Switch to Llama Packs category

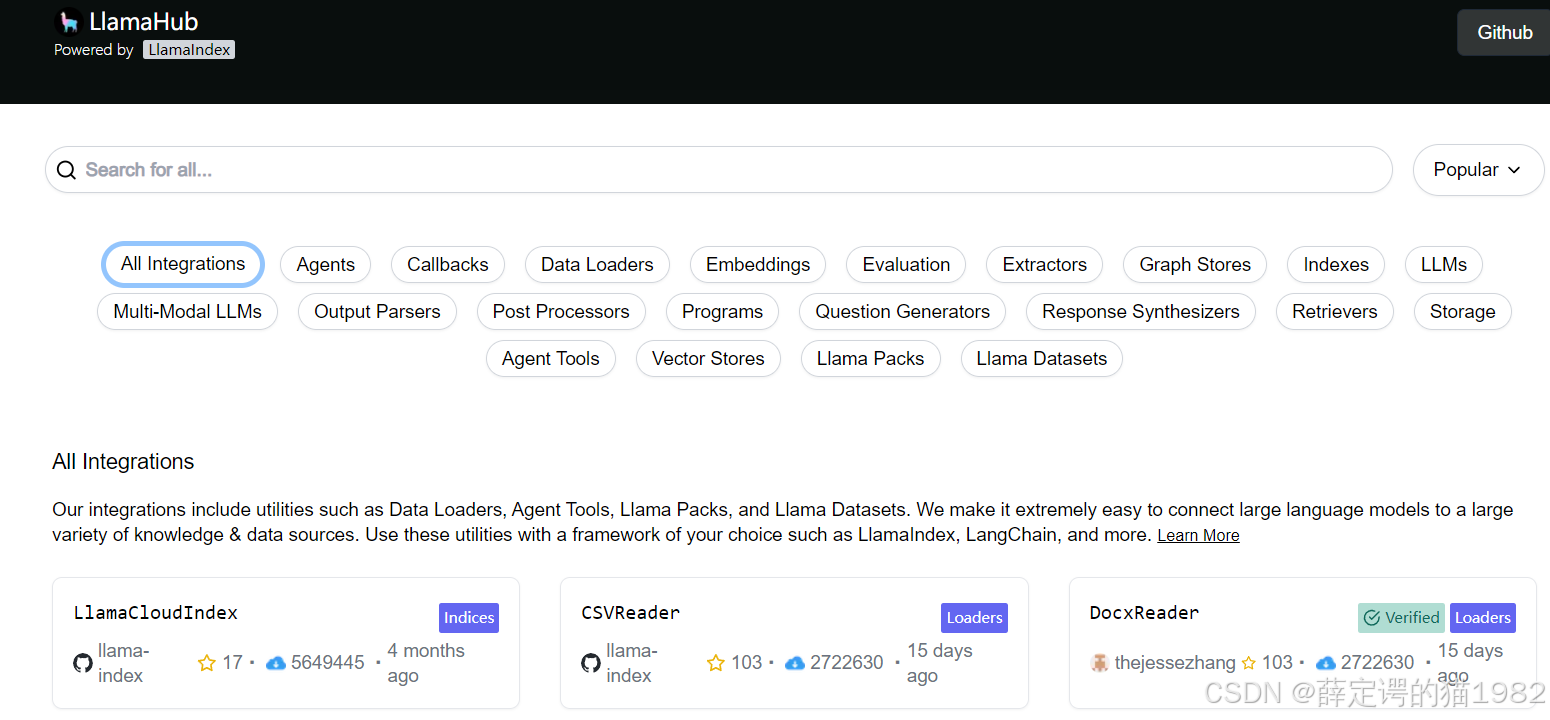point(871,359)
